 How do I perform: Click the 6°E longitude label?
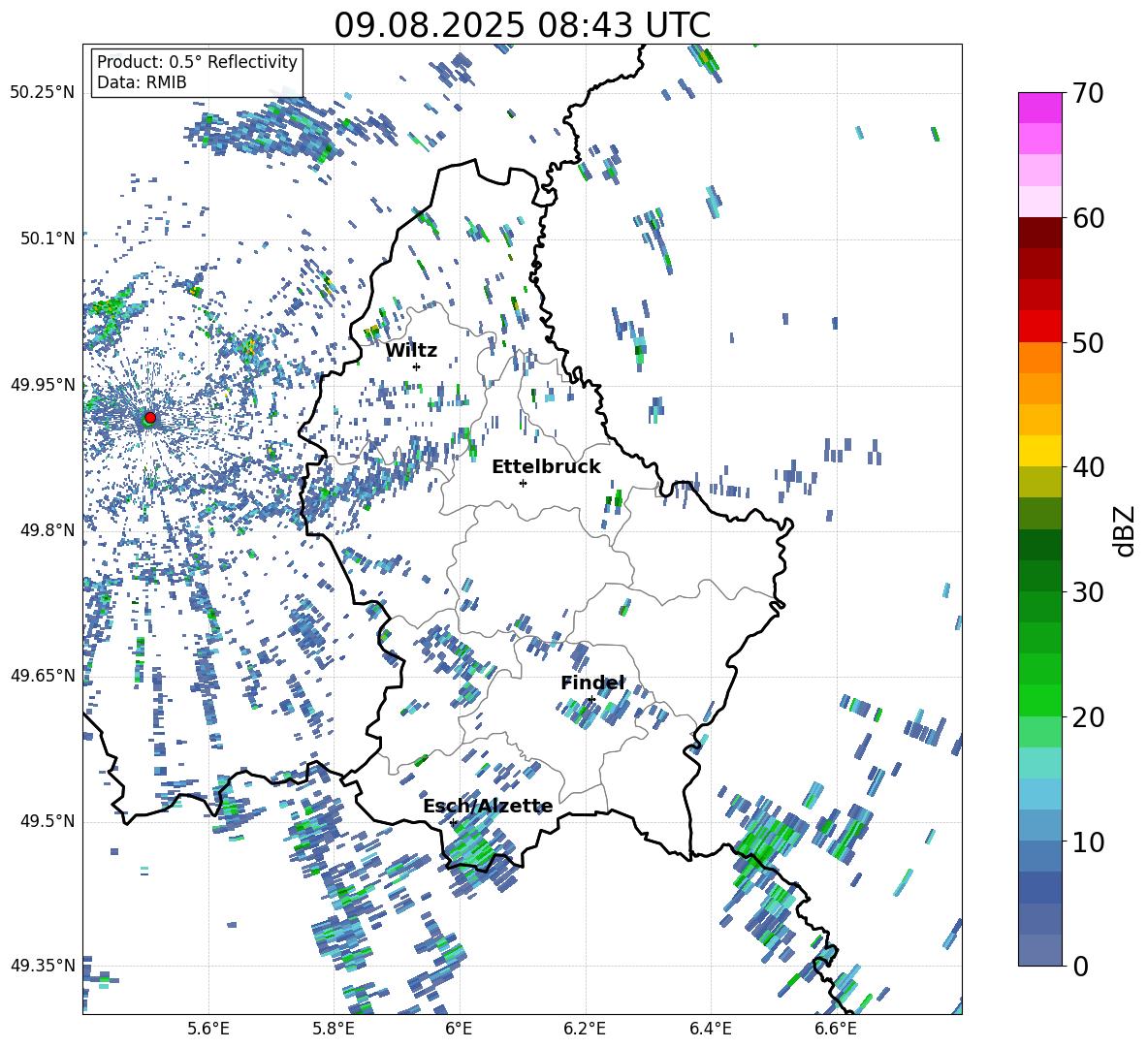(x=459, y=1029)
